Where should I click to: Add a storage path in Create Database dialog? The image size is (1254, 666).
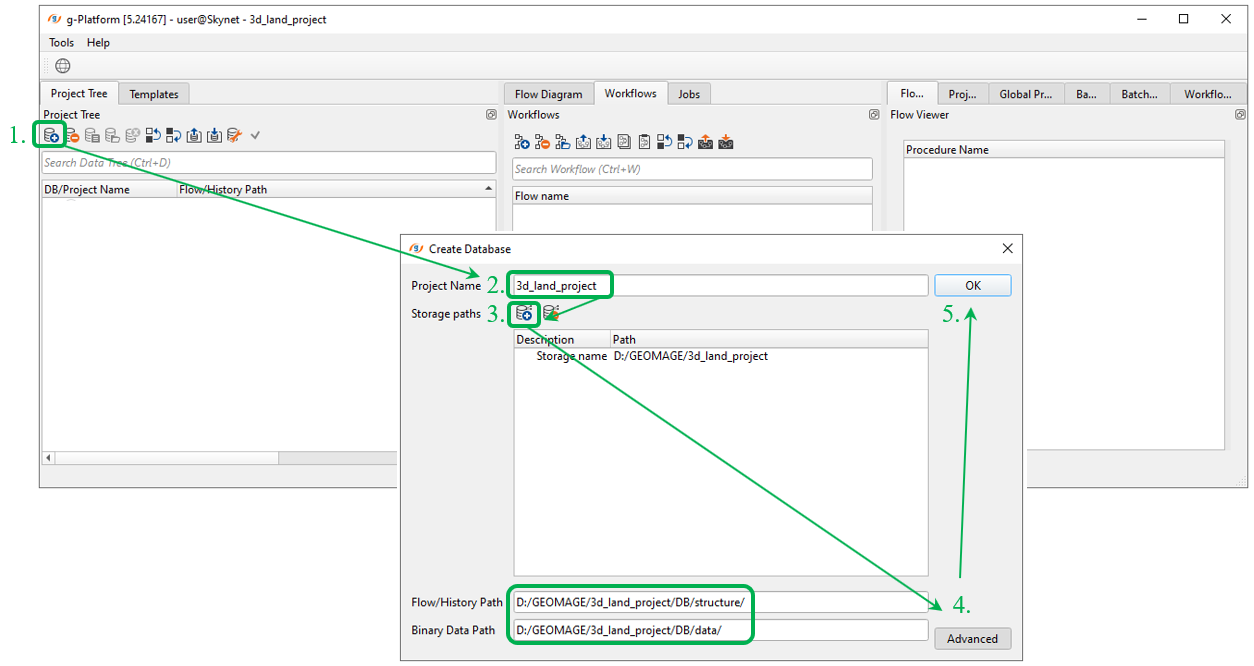click(x=524, y=314)
